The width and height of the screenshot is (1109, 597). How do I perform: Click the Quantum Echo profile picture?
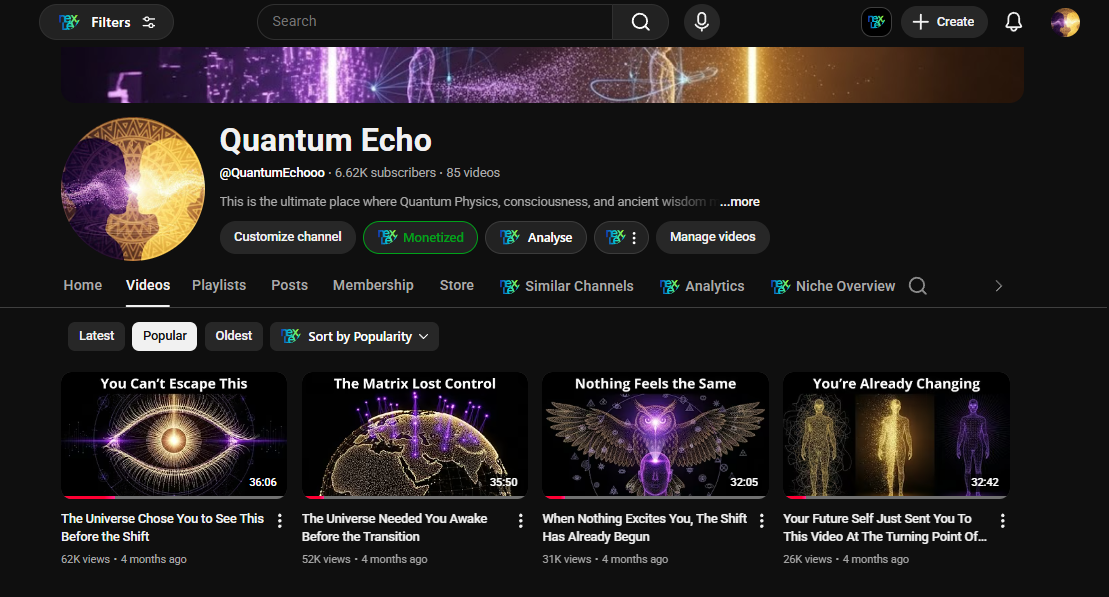pos(133,189)
